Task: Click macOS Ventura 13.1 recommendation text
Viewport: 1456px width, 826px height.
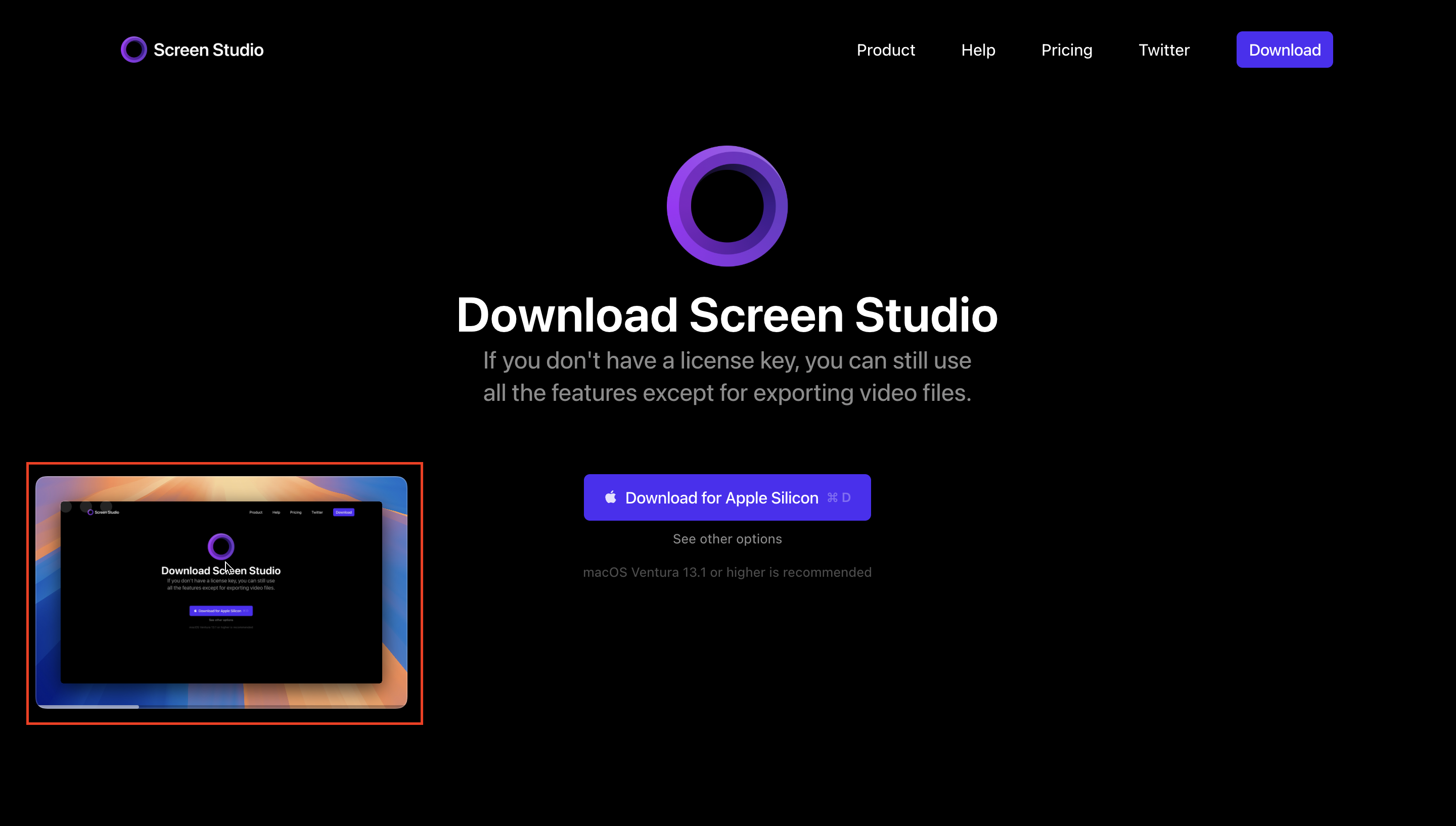Action: pyautogui.click(x=727, y=572)
